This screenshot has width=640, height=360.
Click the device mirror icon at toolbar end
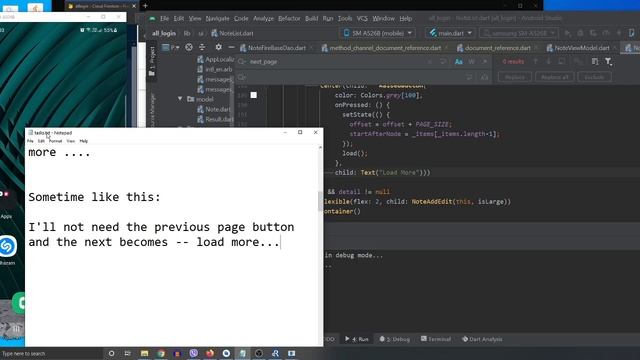[632, 33]
